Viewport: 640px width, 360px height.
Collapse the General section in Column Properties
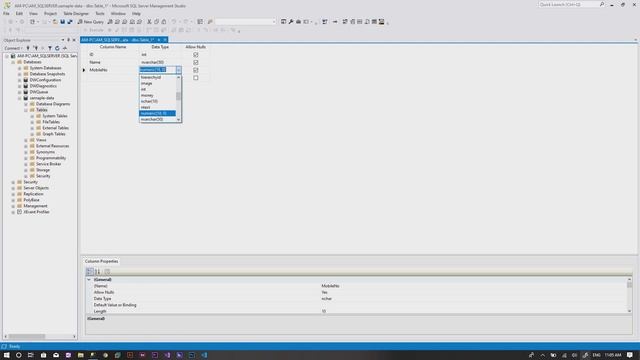(89, 280)
